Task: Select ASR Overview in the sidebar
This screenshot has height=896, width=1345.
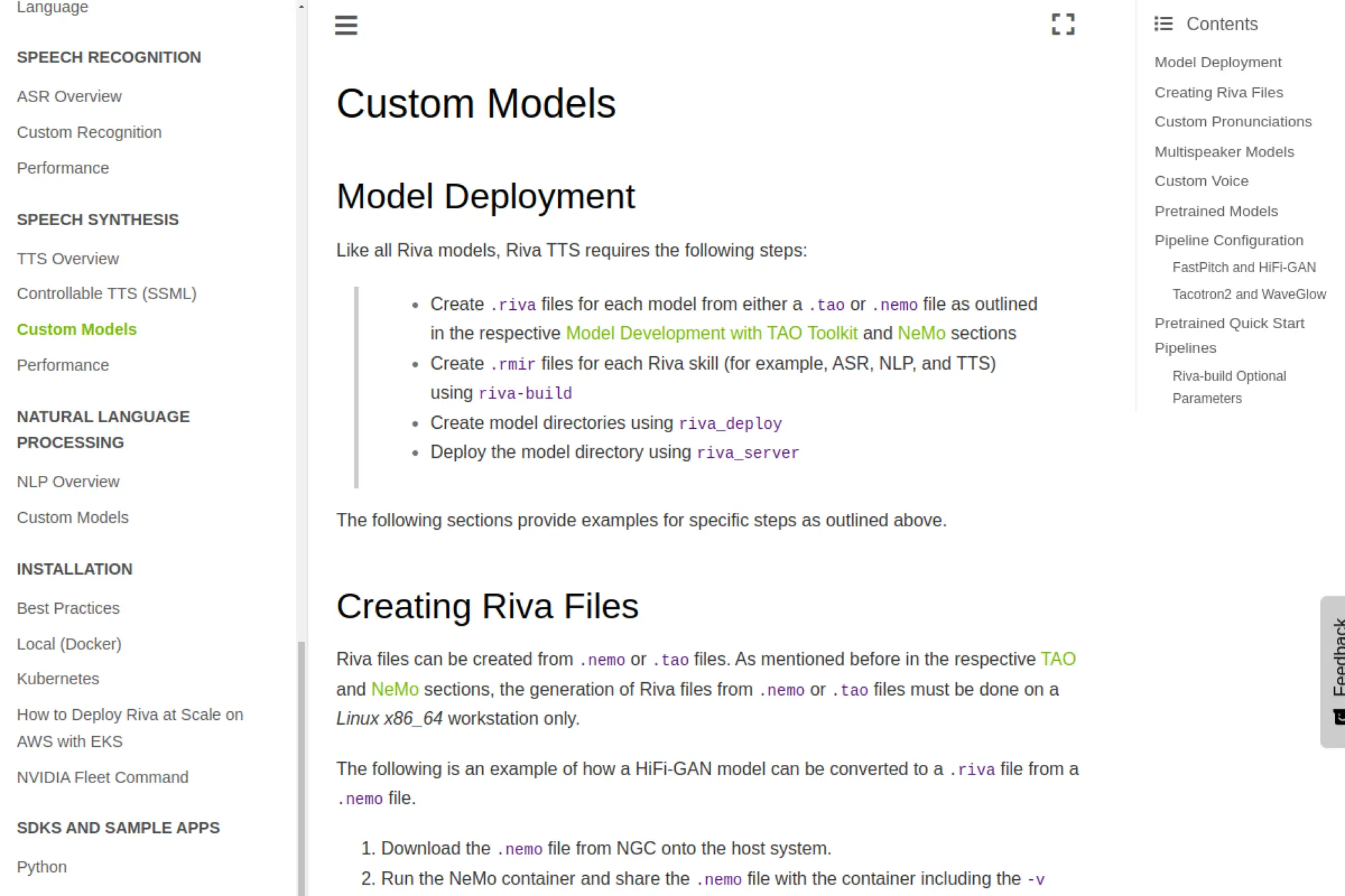Action: (x=69, y=96)
